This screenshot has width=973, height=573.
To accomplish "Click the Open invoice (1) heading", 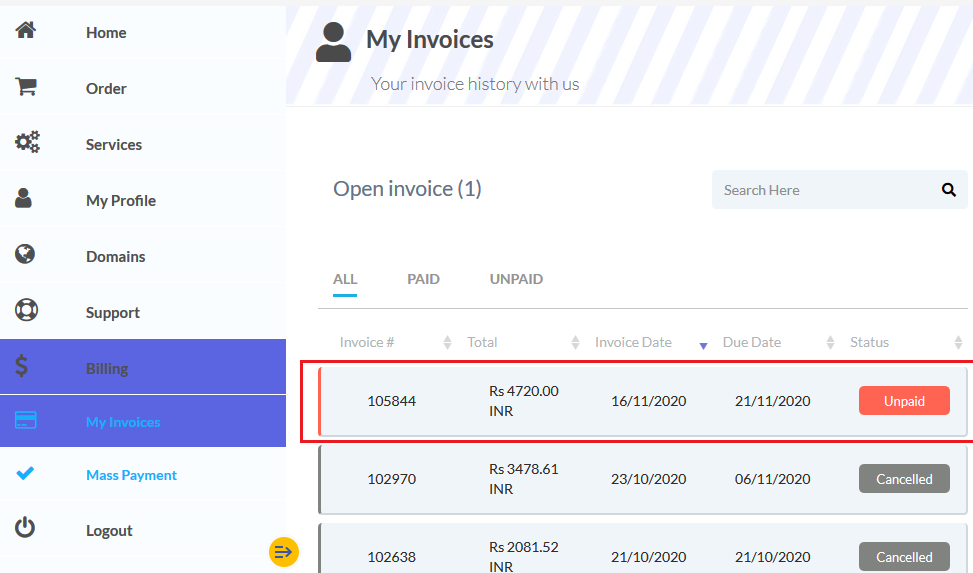I will coord(407,189).
